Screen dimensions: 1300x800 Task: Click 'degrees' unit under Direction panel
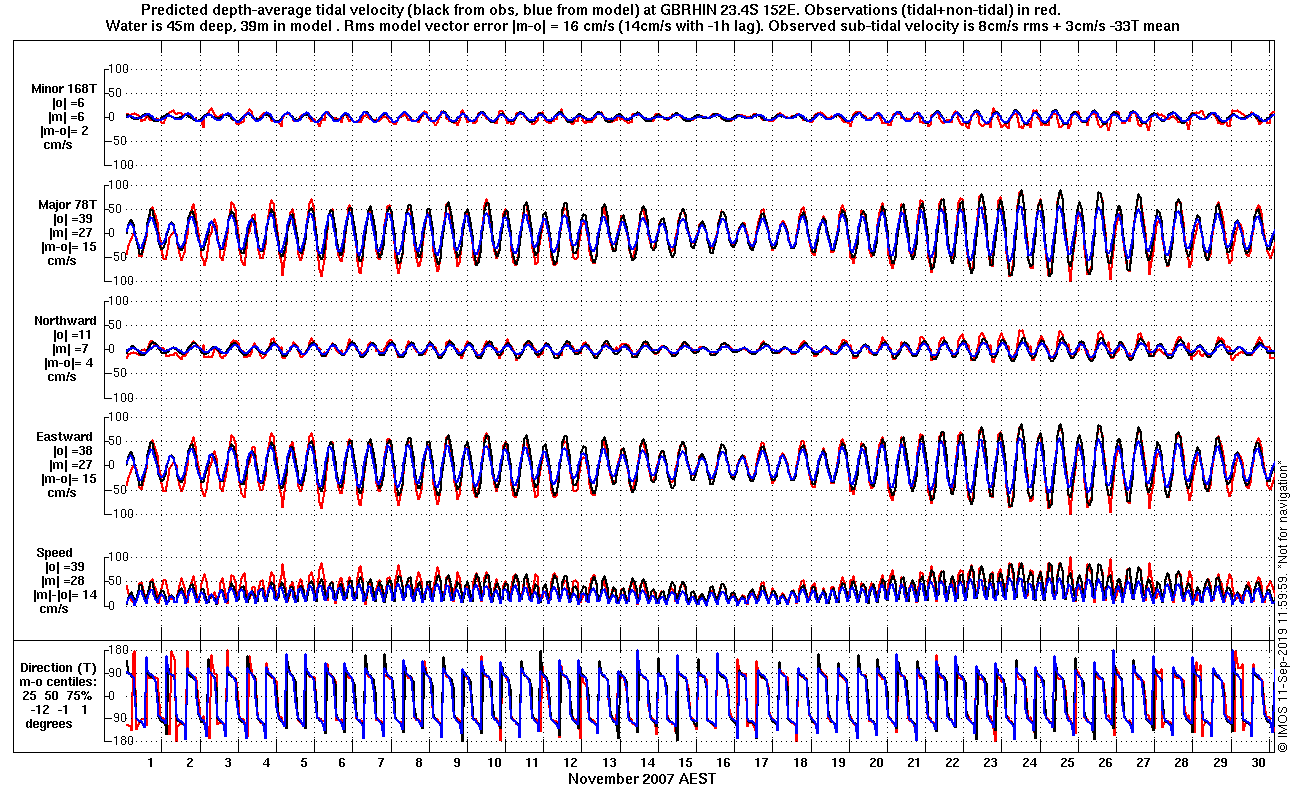49,724
